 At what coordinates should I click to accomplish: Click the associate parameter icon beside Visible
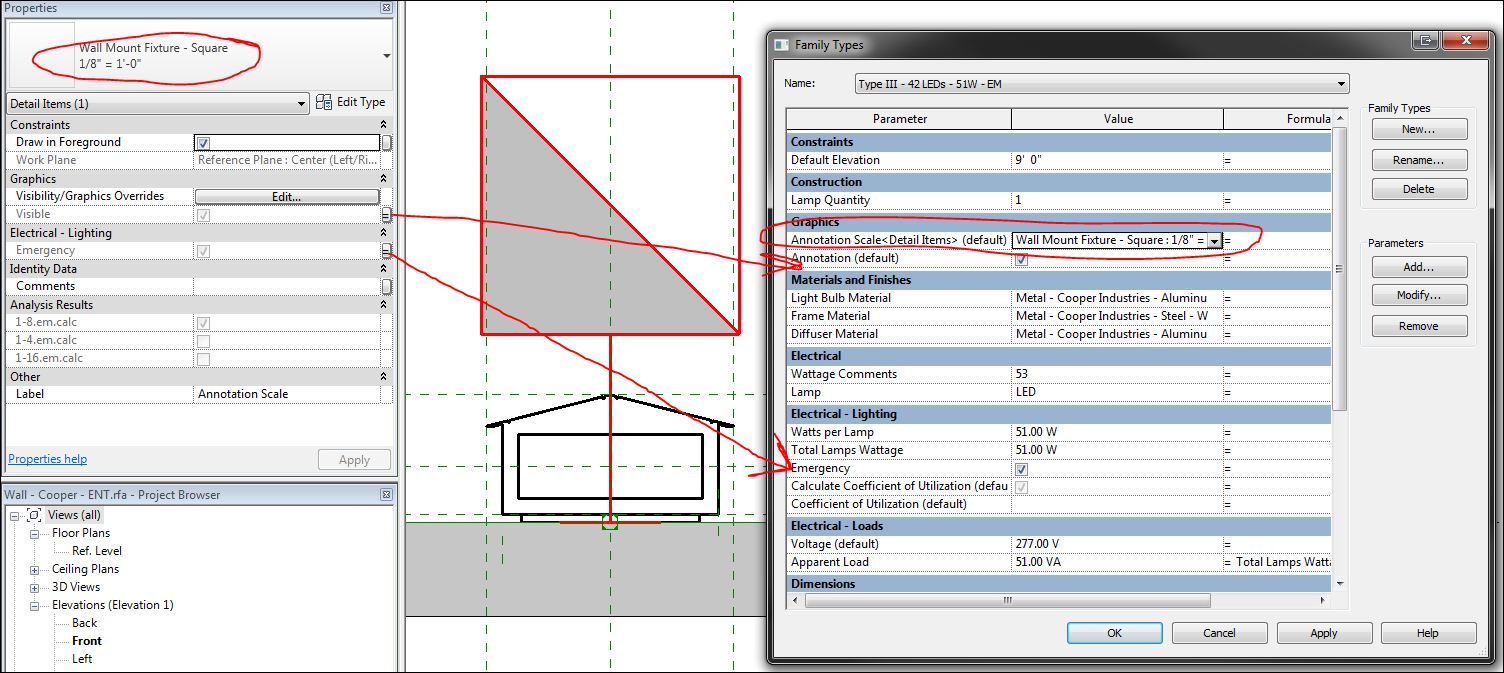[x=385, y=214]
